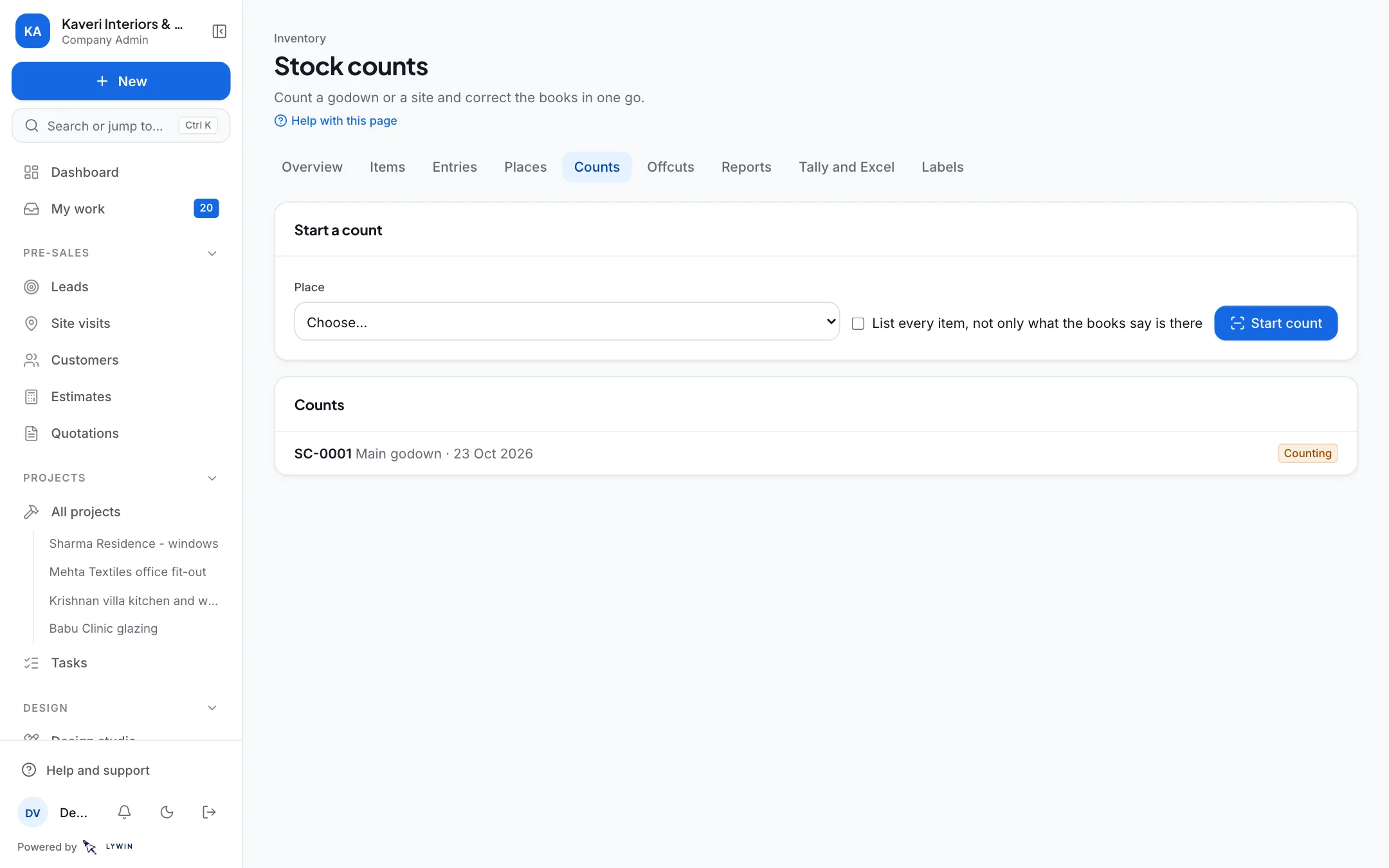Collapse the sidebar panel icon

click(x=219, y=32)
